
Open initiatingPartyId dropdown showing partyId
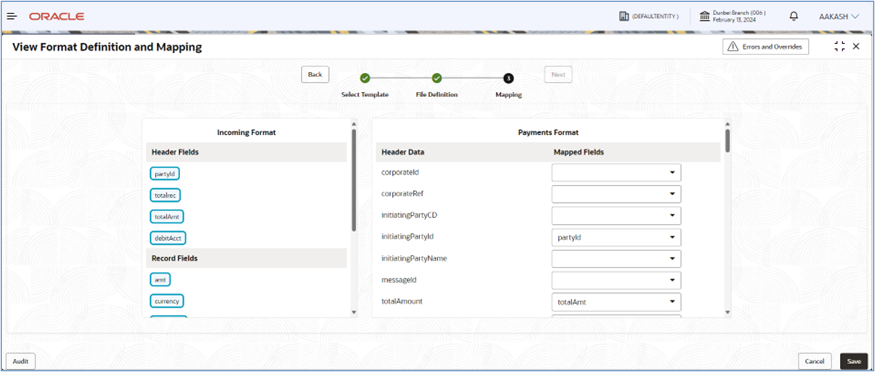616,238
